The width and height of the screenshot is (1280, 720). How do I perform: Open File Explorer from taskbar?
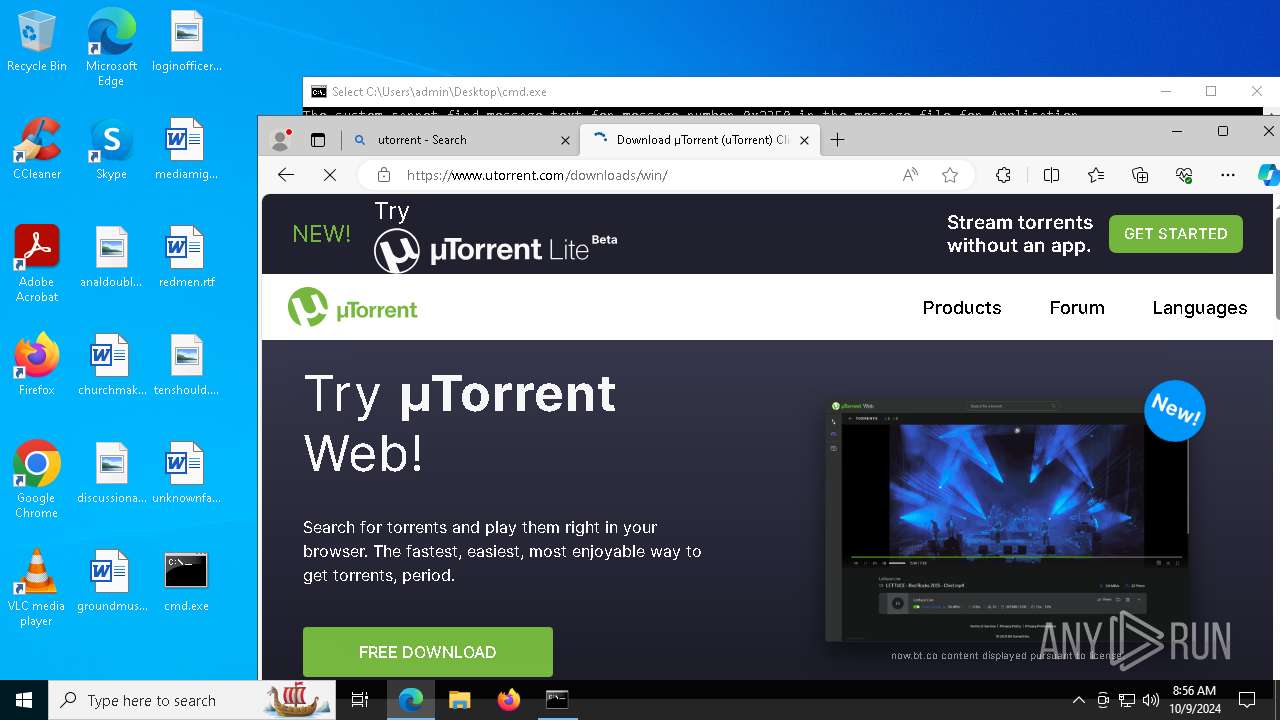pos(459,700)
